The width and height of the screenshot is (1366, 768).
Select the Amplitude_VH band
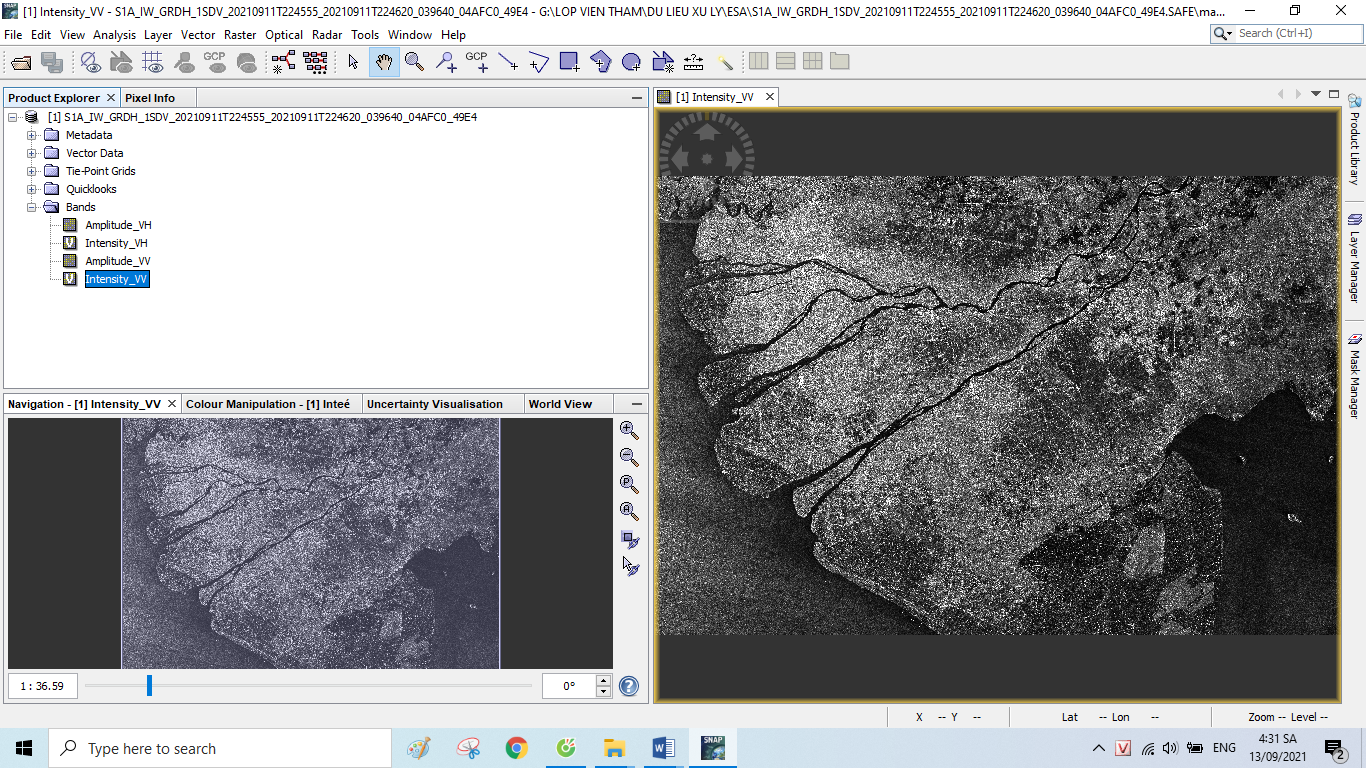click(118, 225)
